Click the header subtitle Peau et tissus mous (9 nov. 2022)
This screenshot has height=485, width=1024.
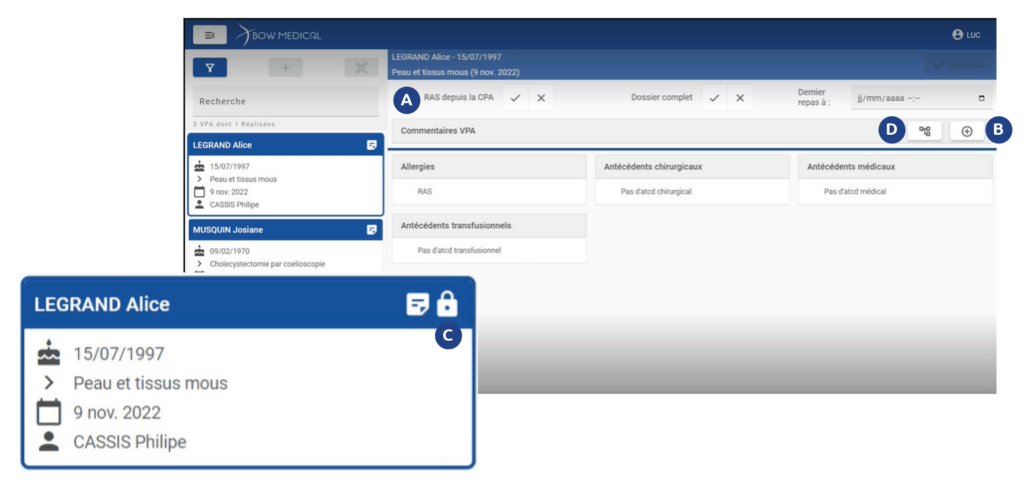[x=456, y=72]
